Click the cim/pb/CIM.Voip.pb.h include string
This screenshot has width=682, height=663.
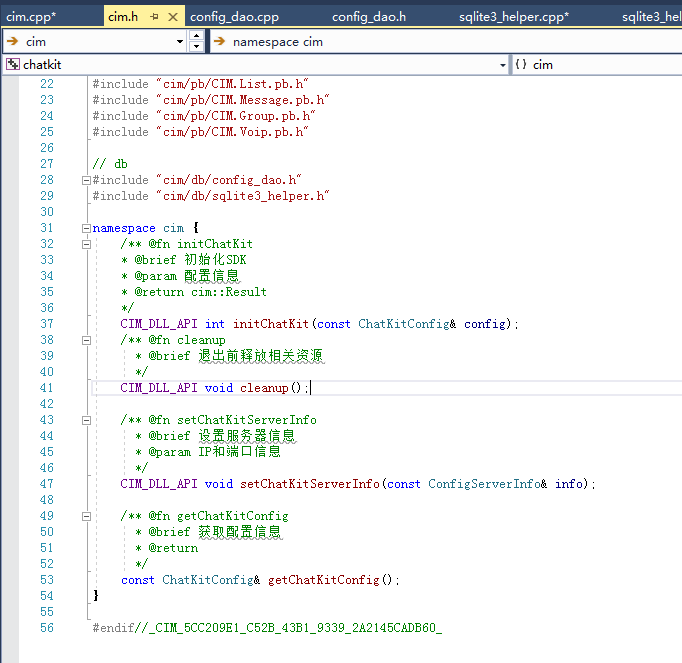(x=232, y=132)
